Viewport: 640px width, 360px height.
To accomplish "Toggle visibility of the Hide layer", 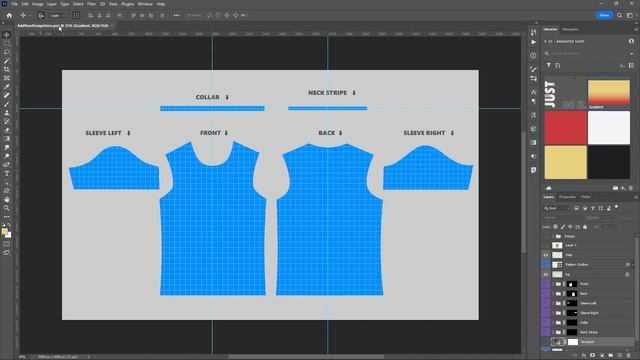I will pyautogui.click(x=546, y=255).
